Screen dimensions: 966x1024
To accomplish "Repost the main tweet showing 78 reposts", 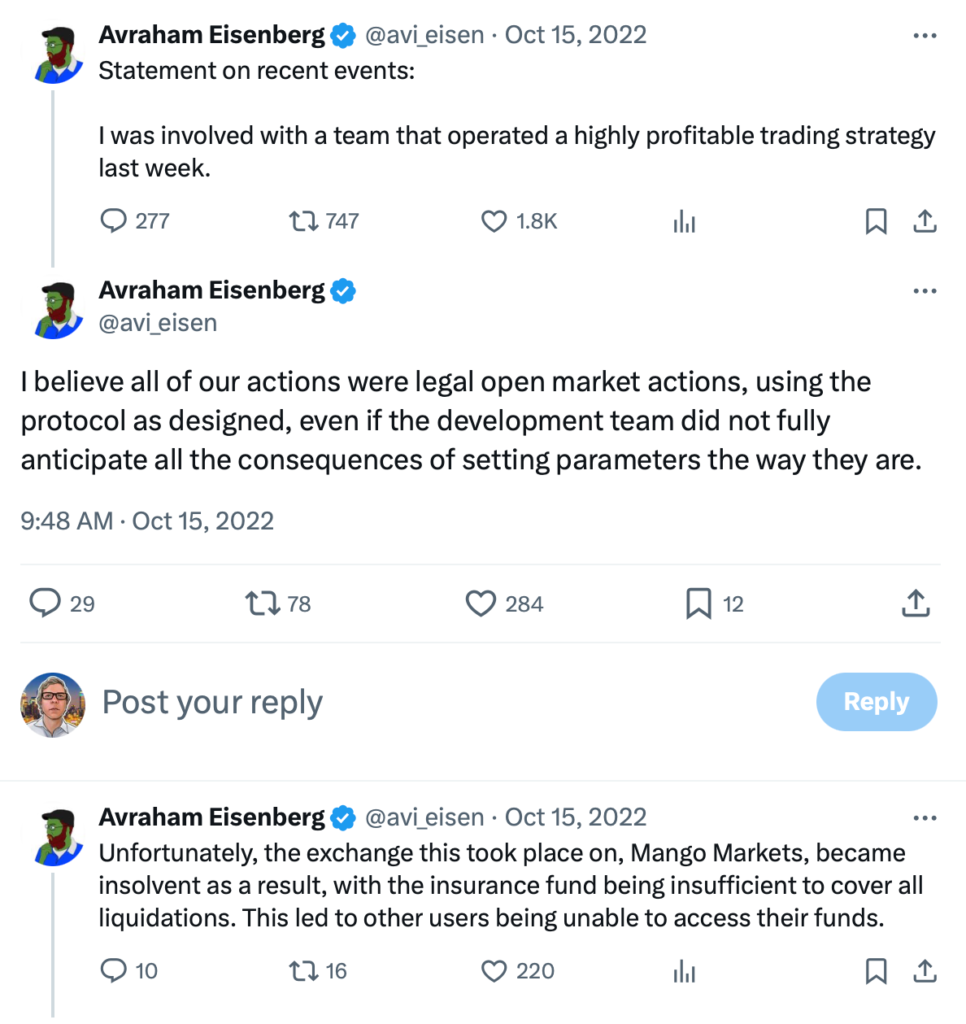I will pos(262,603).
